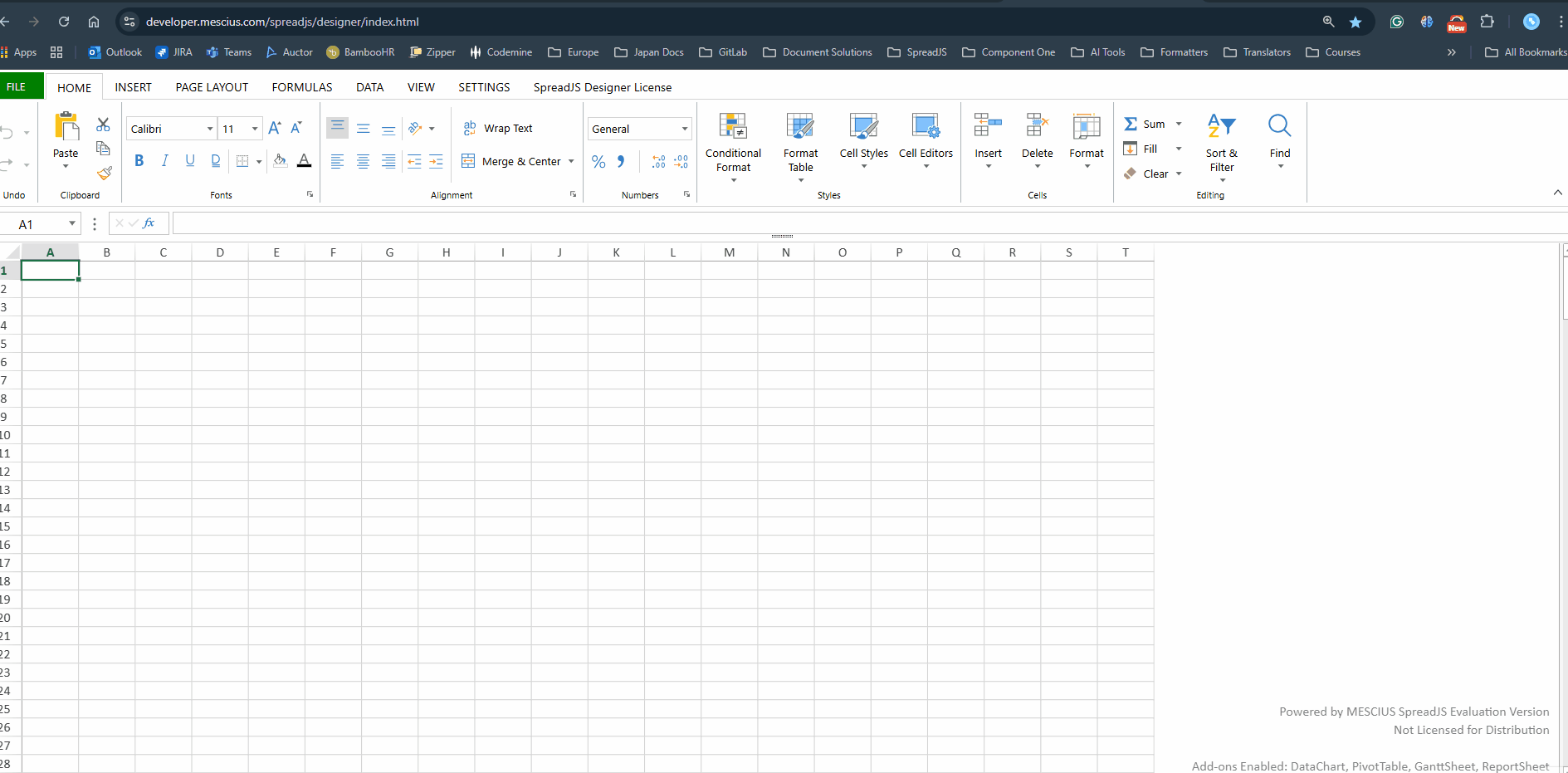Expand the text orientation dropdown
1568x773 pixels.
coord(432,129)
